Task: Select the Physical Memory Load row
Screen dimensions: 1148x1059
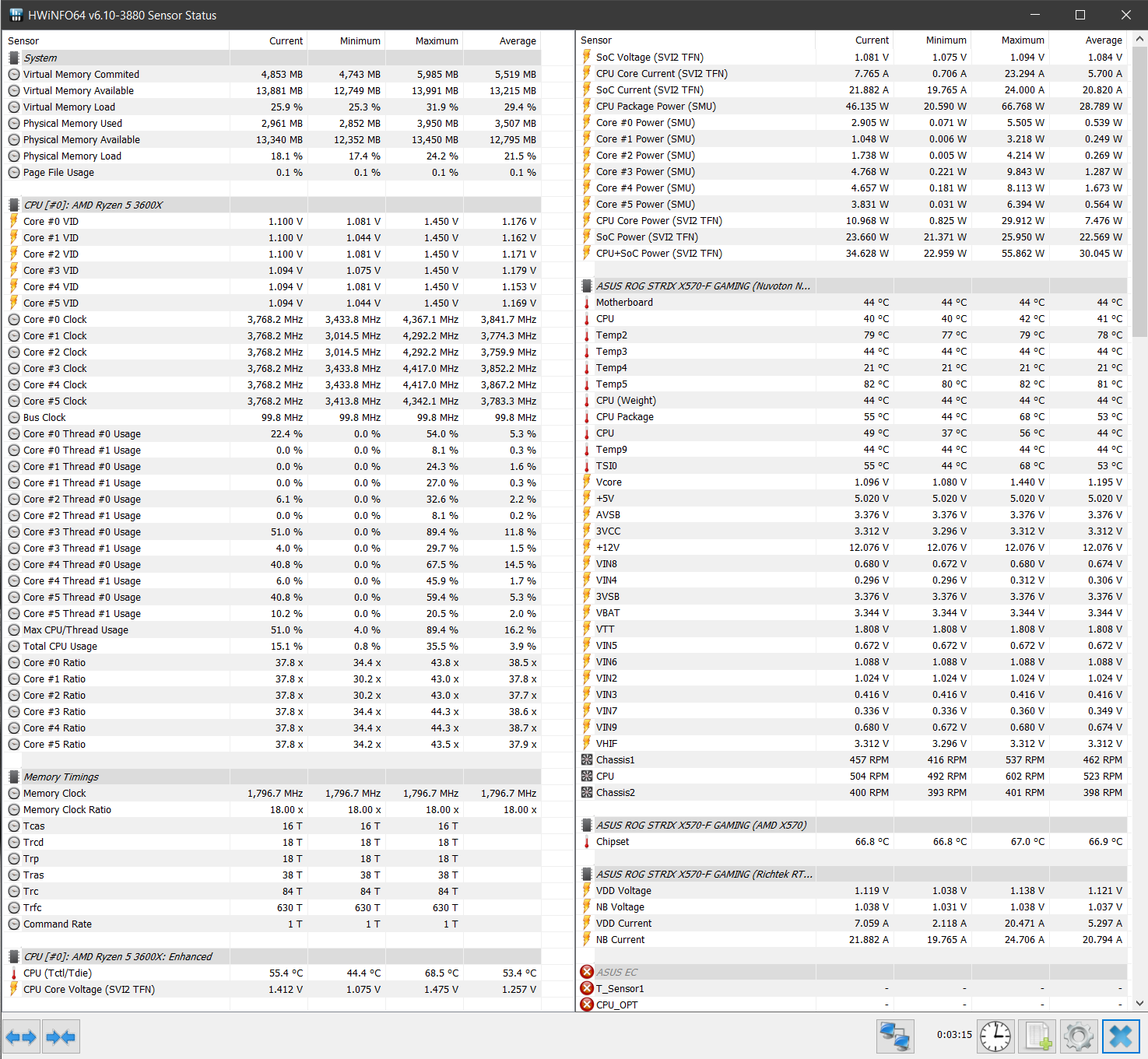Action: click(272, 156)
